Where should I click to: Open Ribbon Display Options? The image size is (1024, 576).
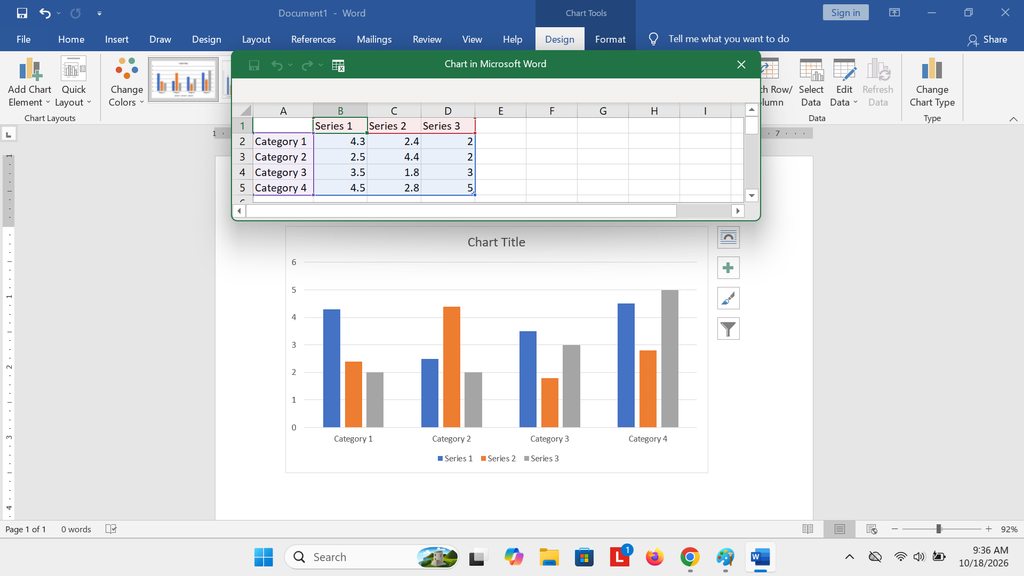tap(895, 12)
